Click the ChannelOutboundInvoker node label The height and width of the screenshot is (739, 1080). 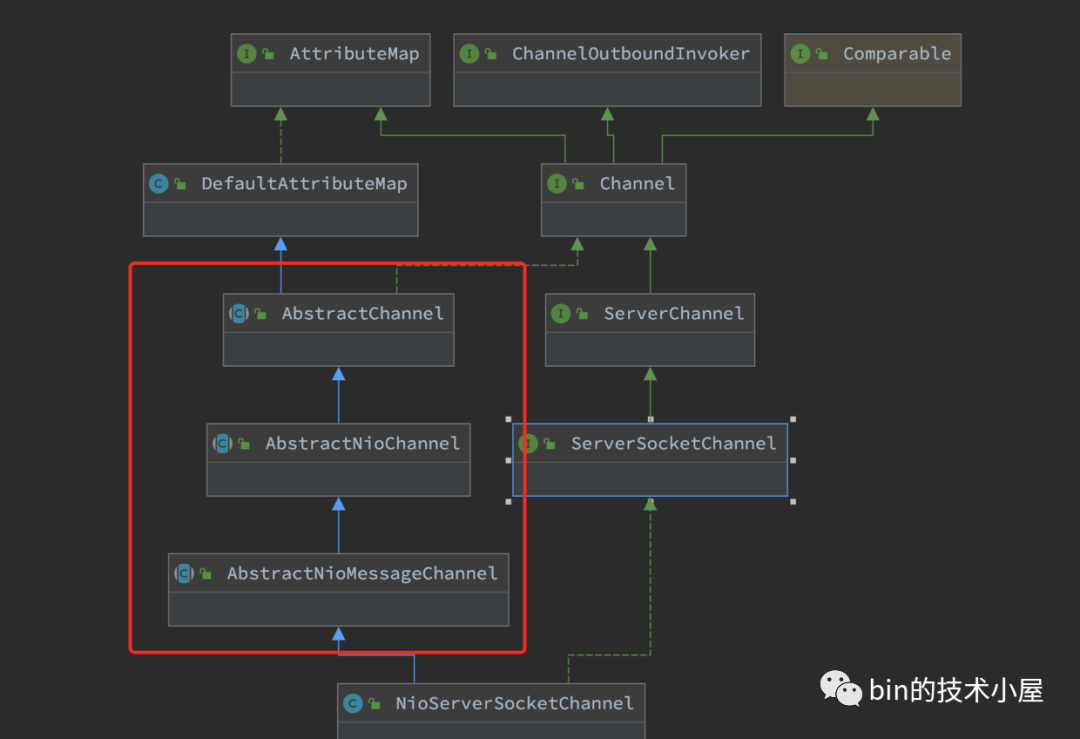631,54
